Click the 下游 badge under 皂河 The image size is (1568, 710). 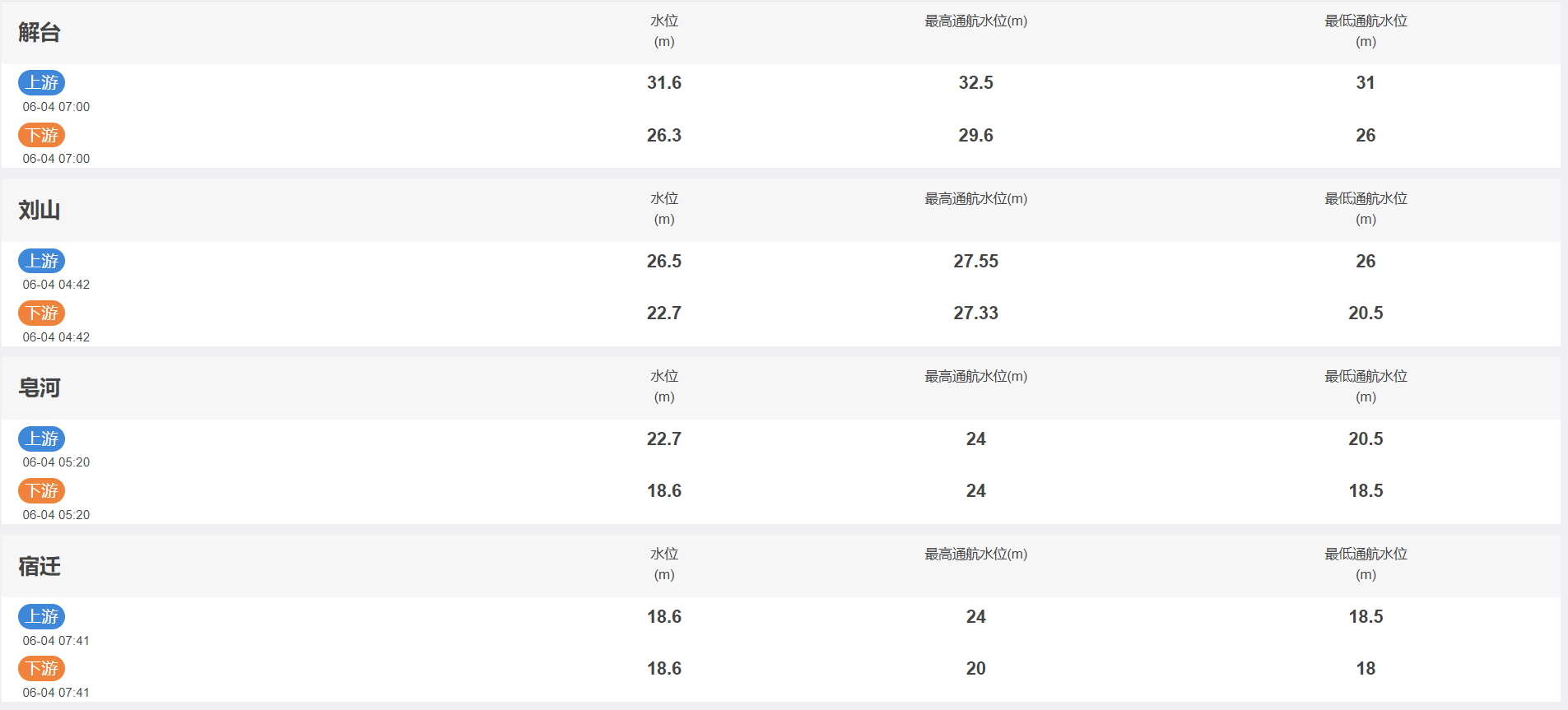(41, 490)
